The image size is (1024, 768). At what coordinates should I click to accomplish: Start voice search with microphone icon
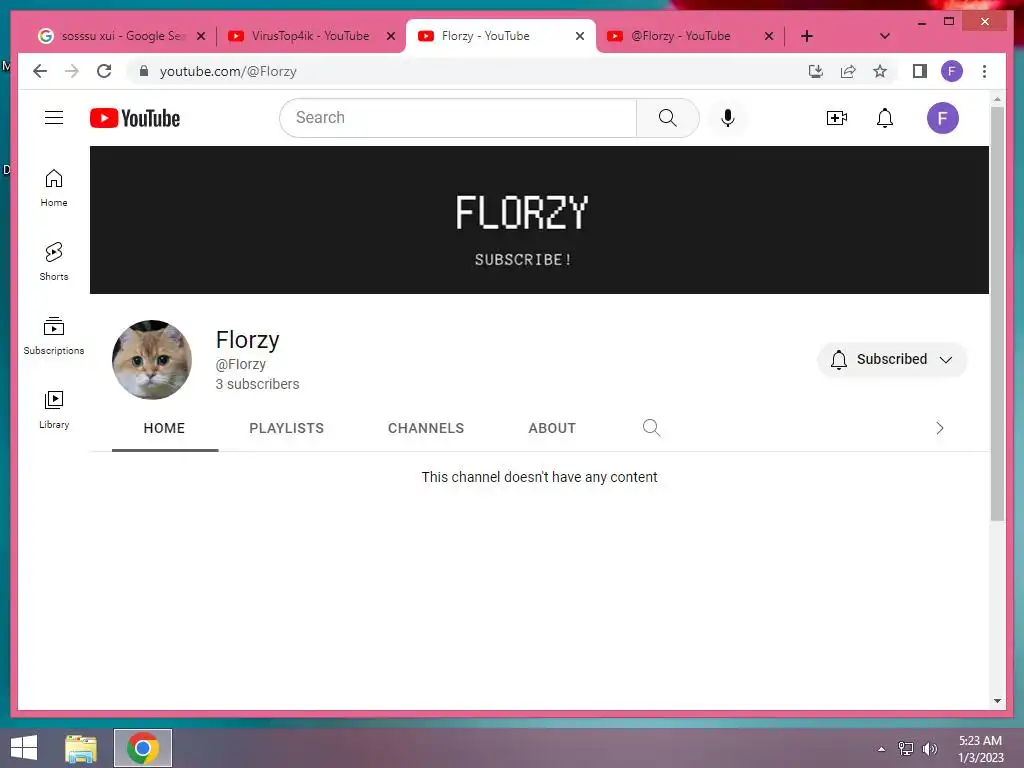pos(728,118)
